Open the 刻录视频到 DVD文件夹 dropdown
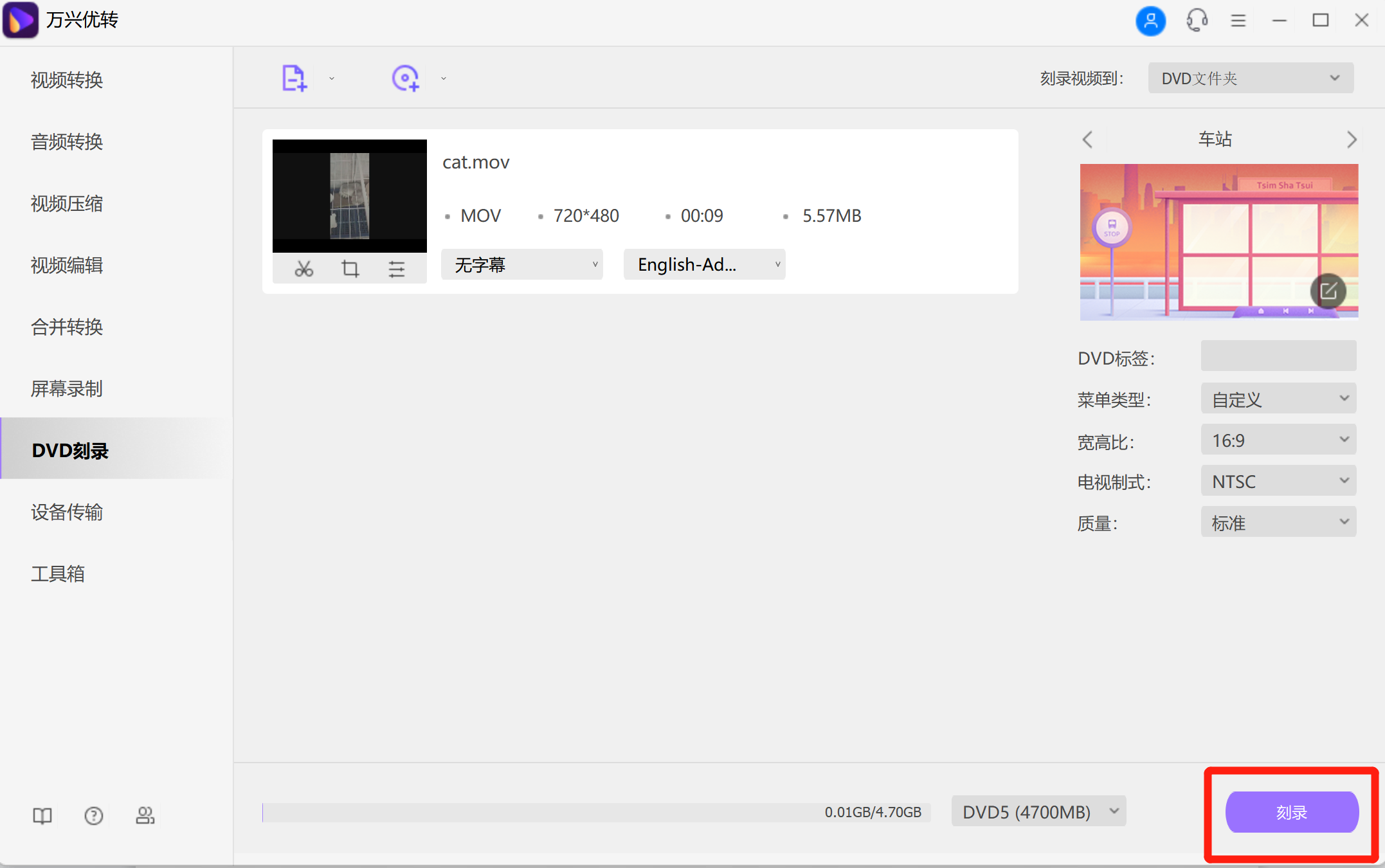1385x868 pixels. [x=1250, y=77]
